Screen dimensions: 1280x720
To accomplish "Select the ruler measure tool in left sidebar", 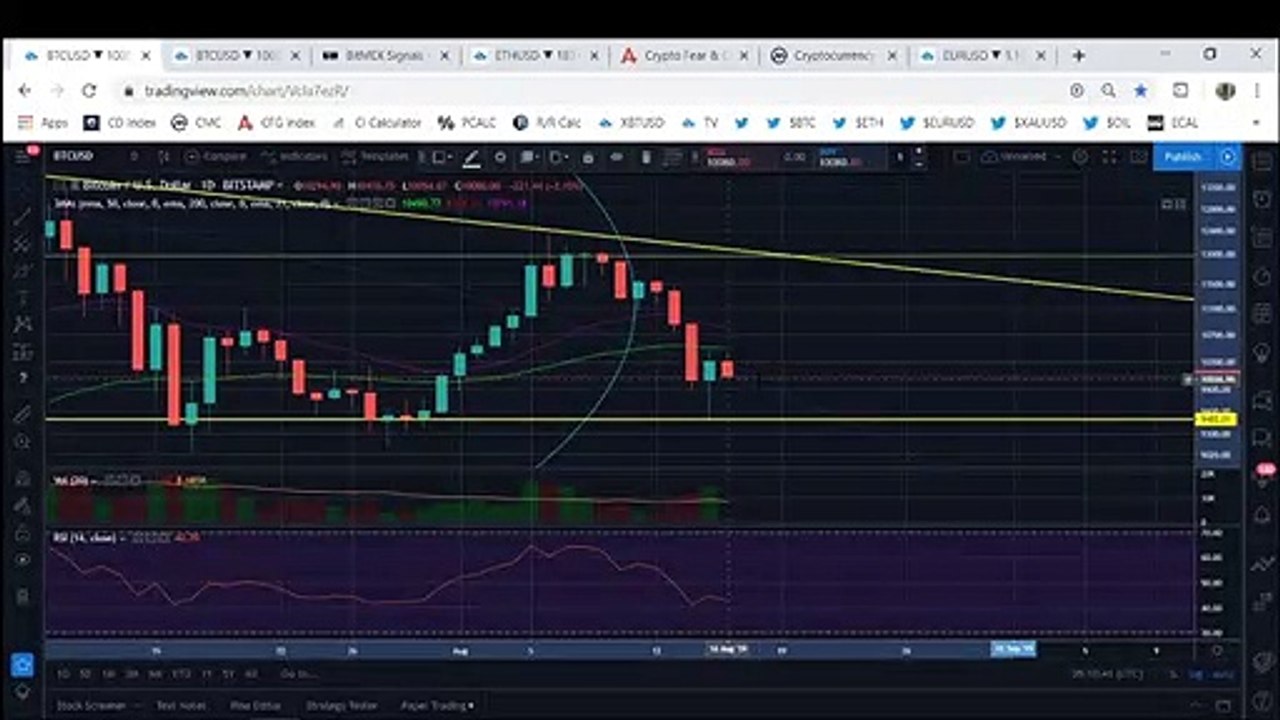I will click(x=22, y=413).
